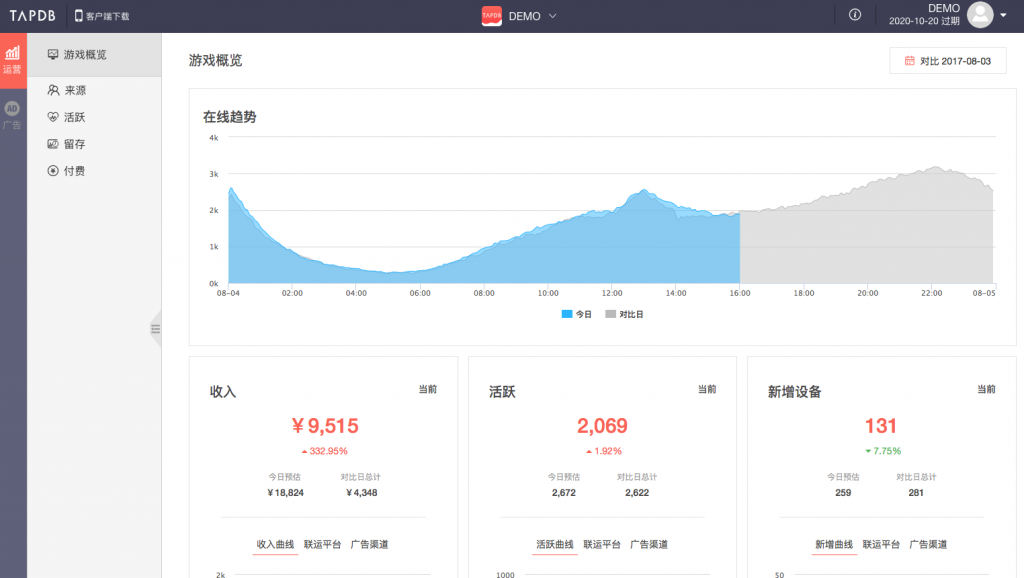Click 当前 link in 新增设备 card
This screenshot has height=578, width=1024.
tap(986, 389)
